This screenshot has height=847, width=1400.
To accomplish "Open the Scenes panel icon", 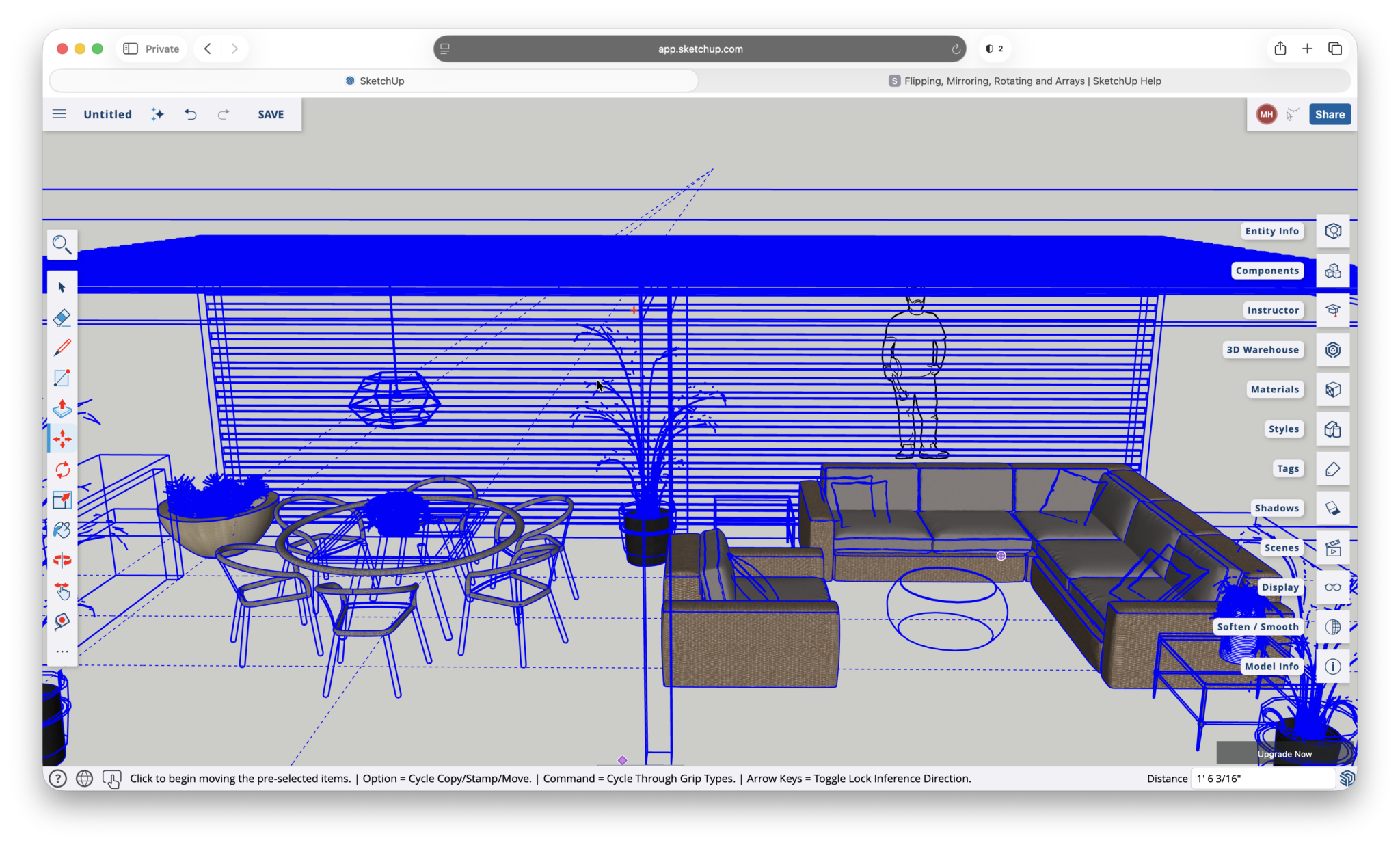I will [1333, 548].
